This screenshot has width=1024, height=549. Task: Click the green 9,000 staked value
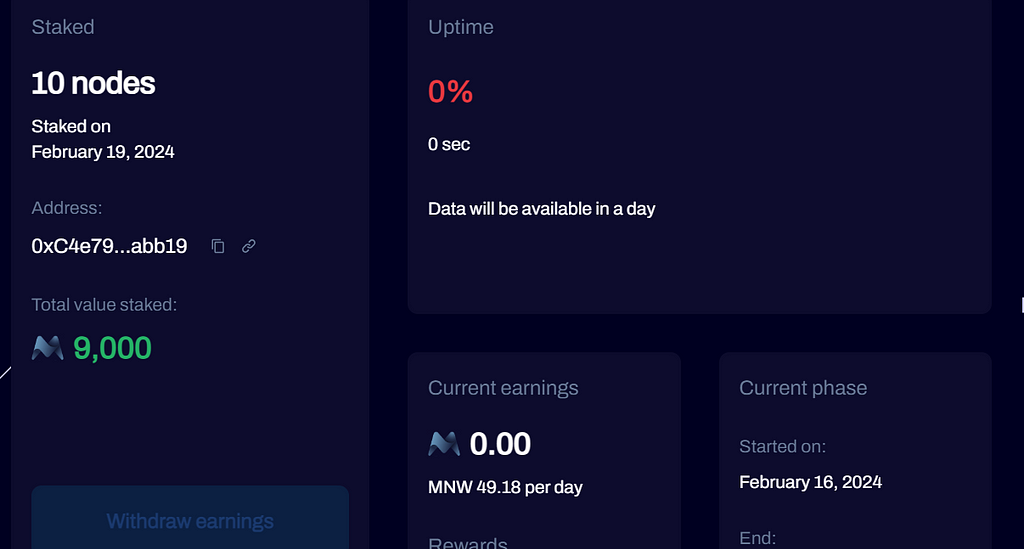pos(112,348)
